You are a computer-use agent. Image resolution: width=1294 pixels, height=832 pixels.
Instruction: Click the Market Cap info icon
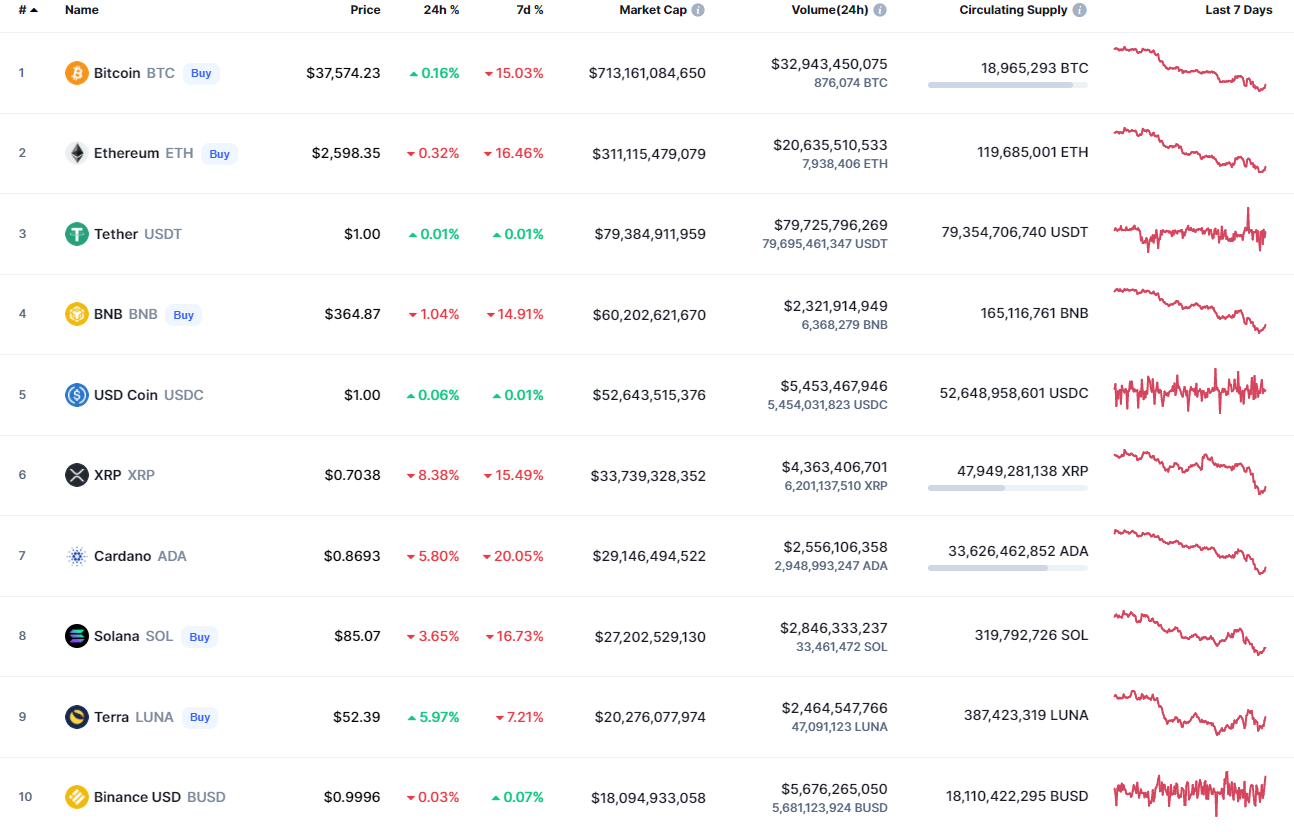pyautogui.click(x=698, y=10)
